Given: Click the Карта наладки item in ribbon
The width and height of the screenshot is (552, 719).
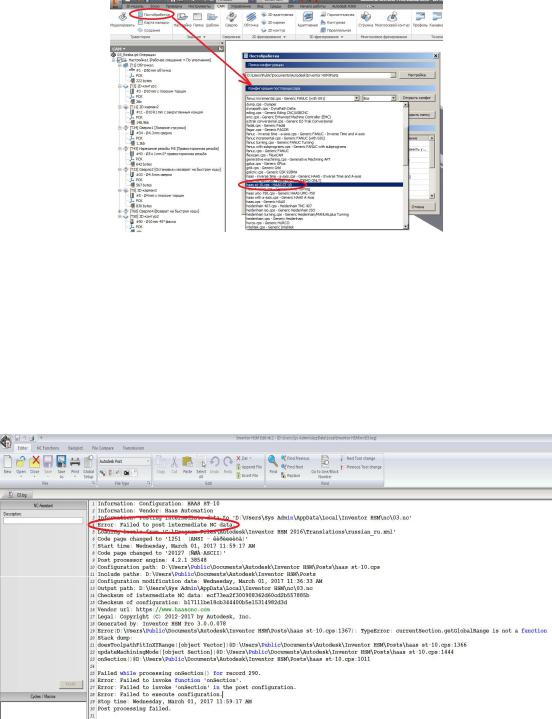Looking at the screenshot, I should (153, 22).
